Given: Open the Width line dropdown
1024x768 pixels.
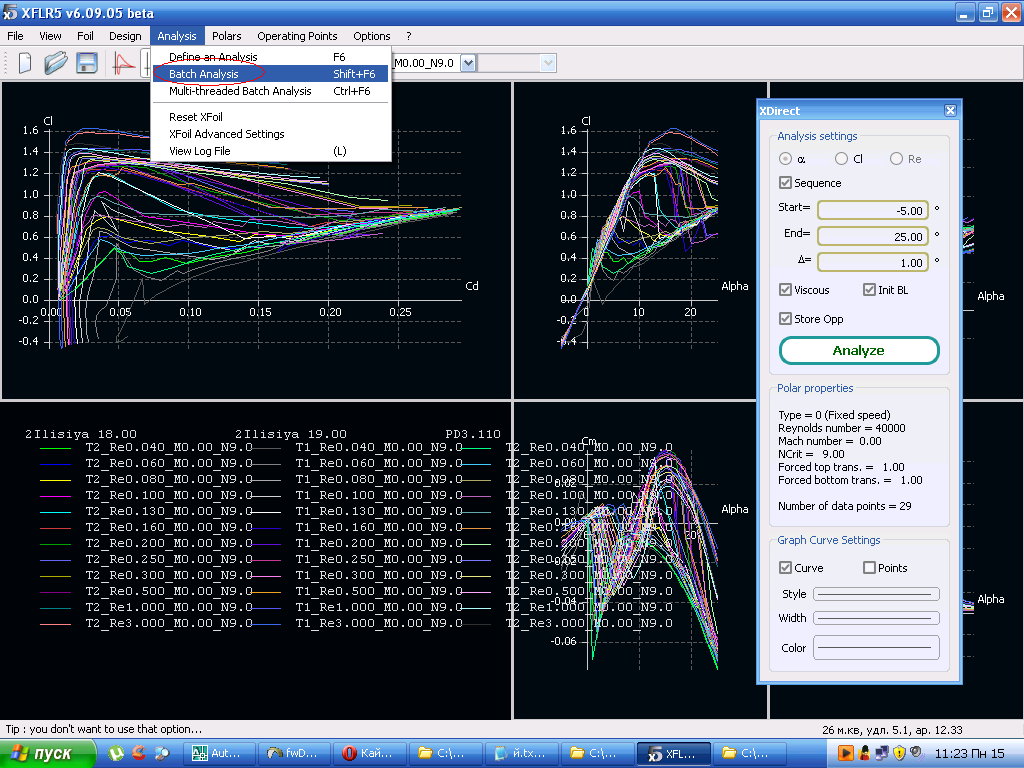Looking at the screenshot, I should tap(876, 618).
